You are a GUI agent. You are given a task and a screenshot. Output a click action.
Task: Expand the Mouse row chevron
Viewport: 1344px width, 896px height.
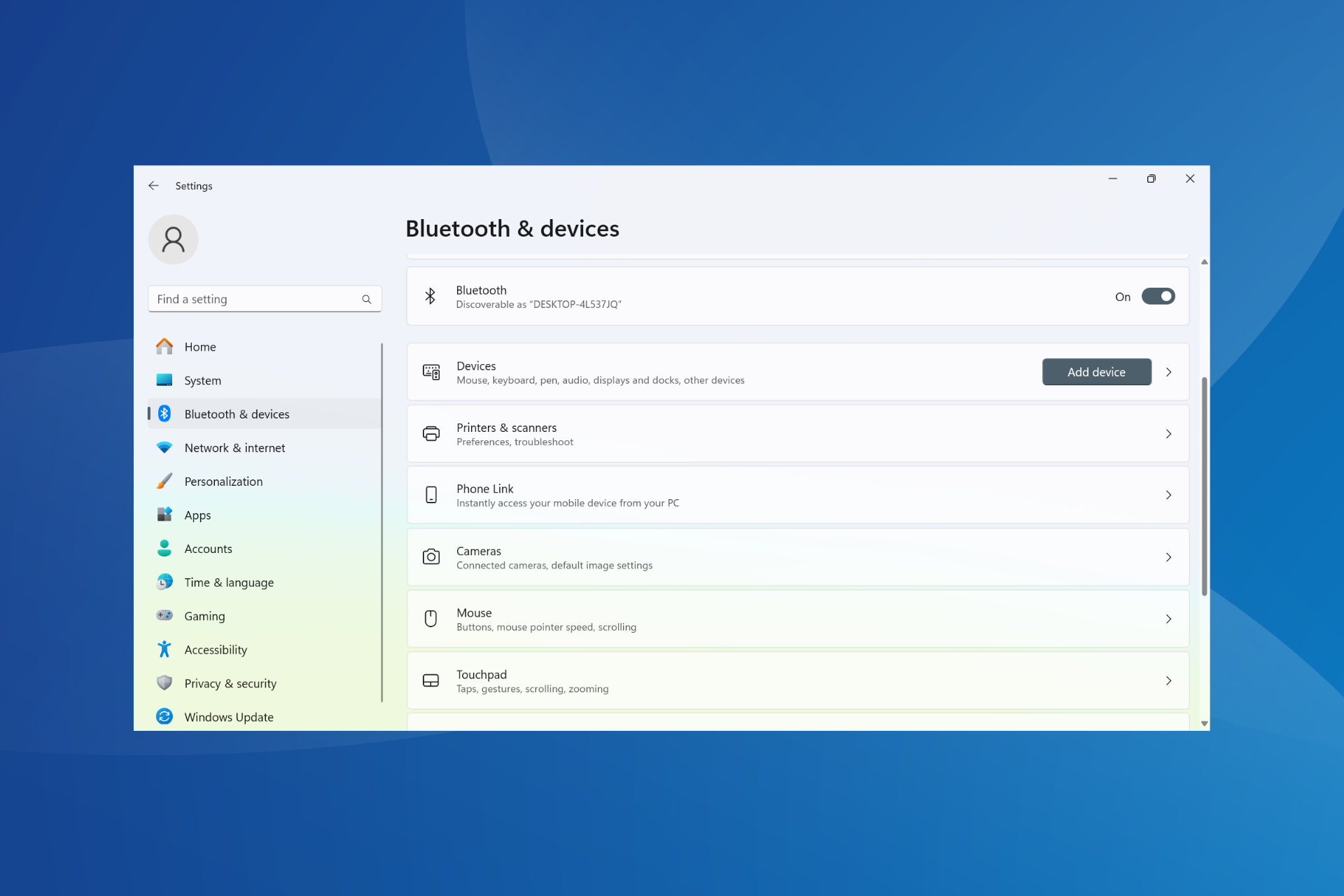(1168, 619)
